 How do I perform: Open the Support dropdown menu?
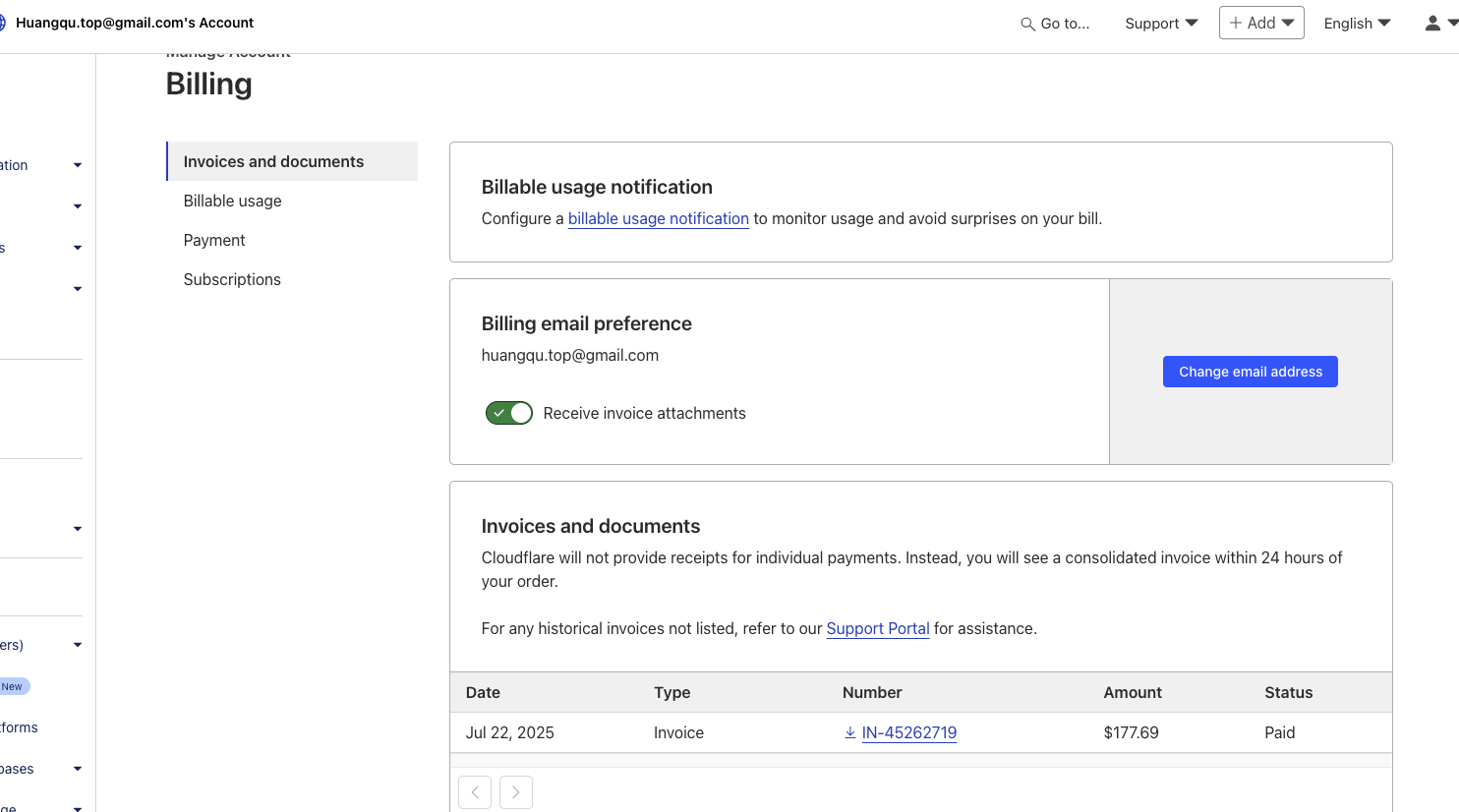(x=1161, y=24)
